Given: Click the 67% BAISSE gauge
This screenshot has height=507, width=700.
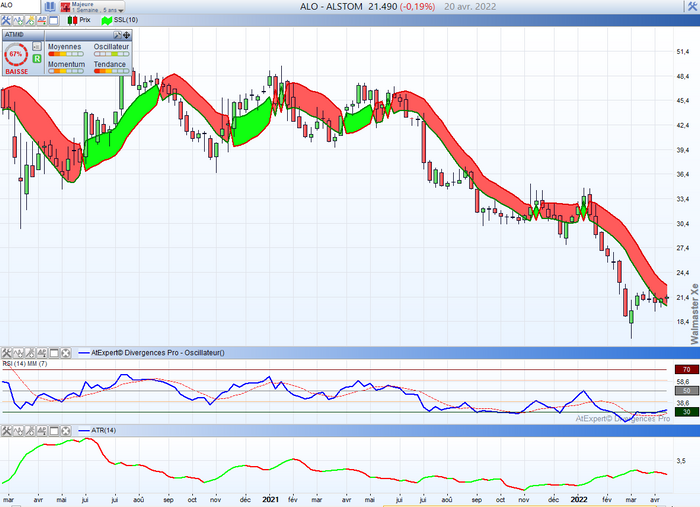Looking at the screenshot, I should click(x=16, y=58).
